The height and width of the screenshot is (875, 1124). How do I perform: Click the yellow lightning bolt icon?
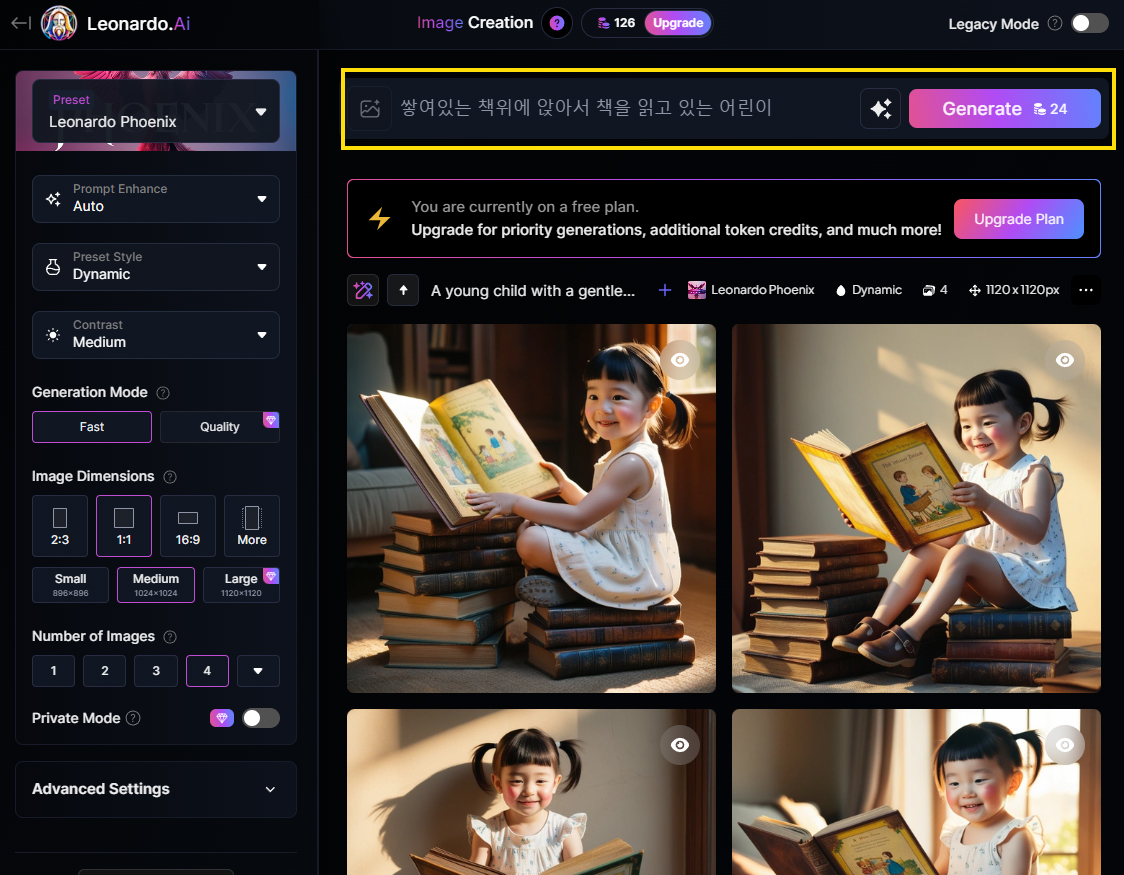(379, 218)
